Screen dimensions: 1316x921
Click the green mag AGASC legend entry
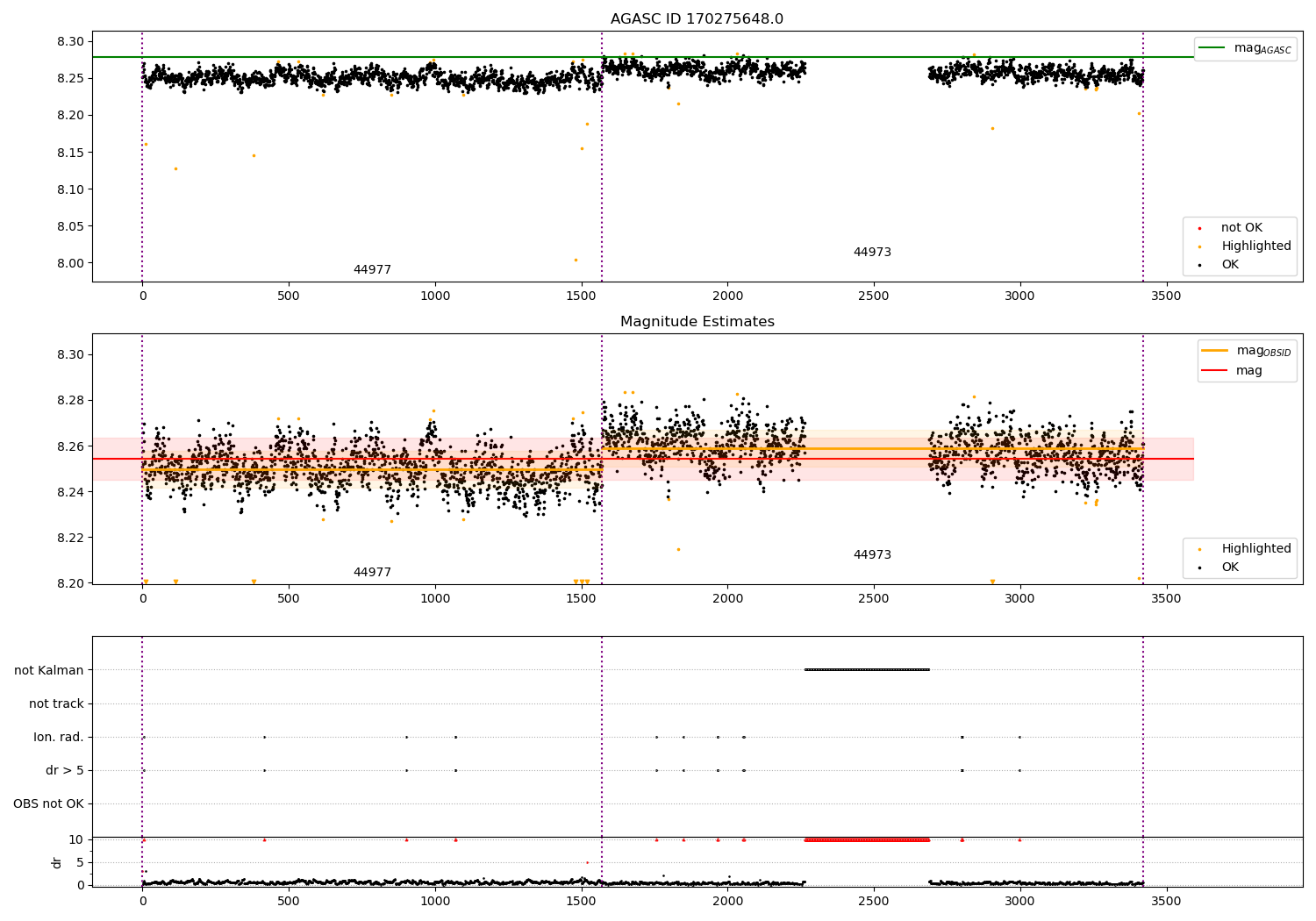[1245, 48]
